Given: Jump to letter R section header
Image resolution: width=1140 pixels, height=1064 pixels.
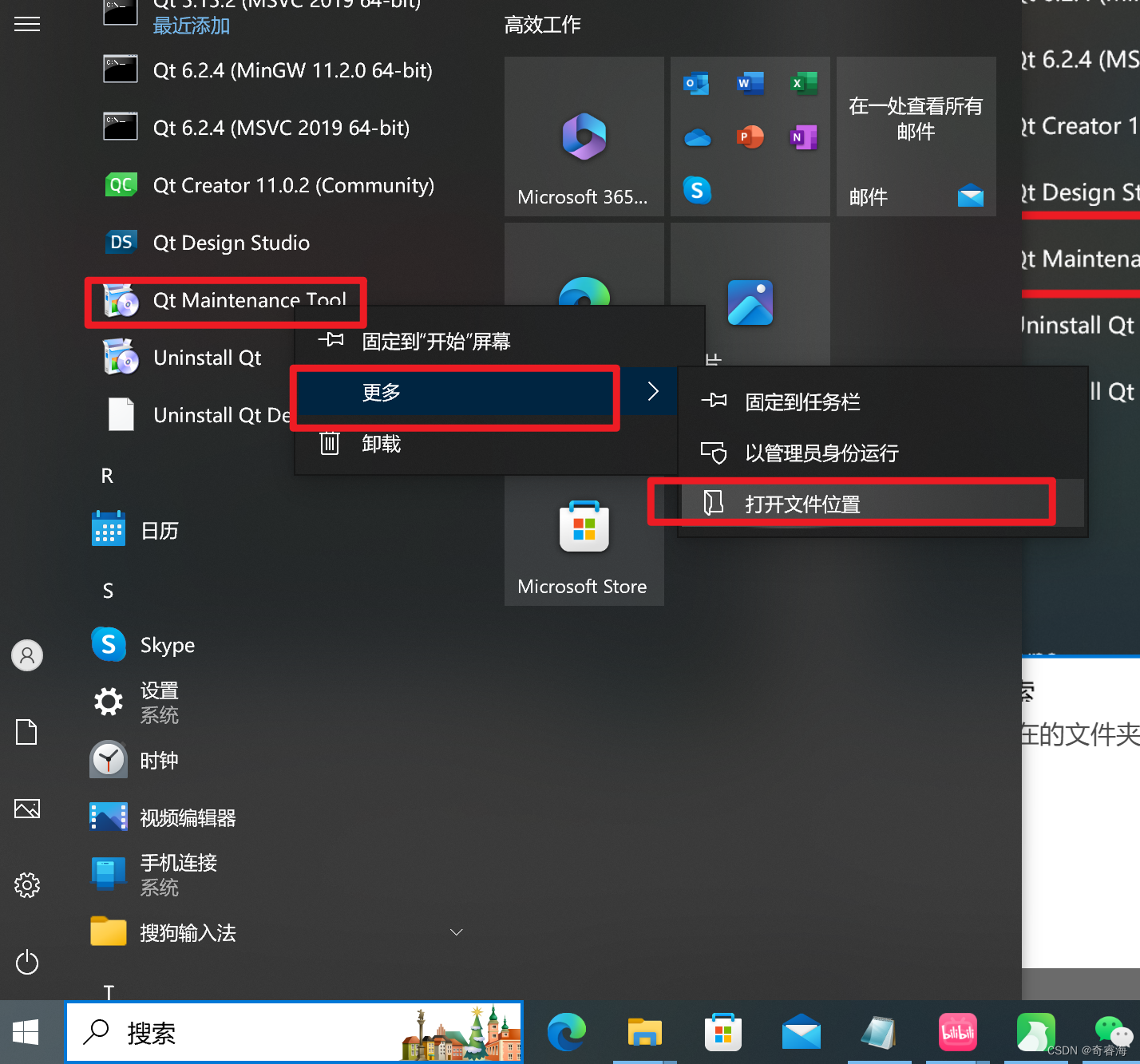Looking at the screenshot, I should (x=107, y=476).
